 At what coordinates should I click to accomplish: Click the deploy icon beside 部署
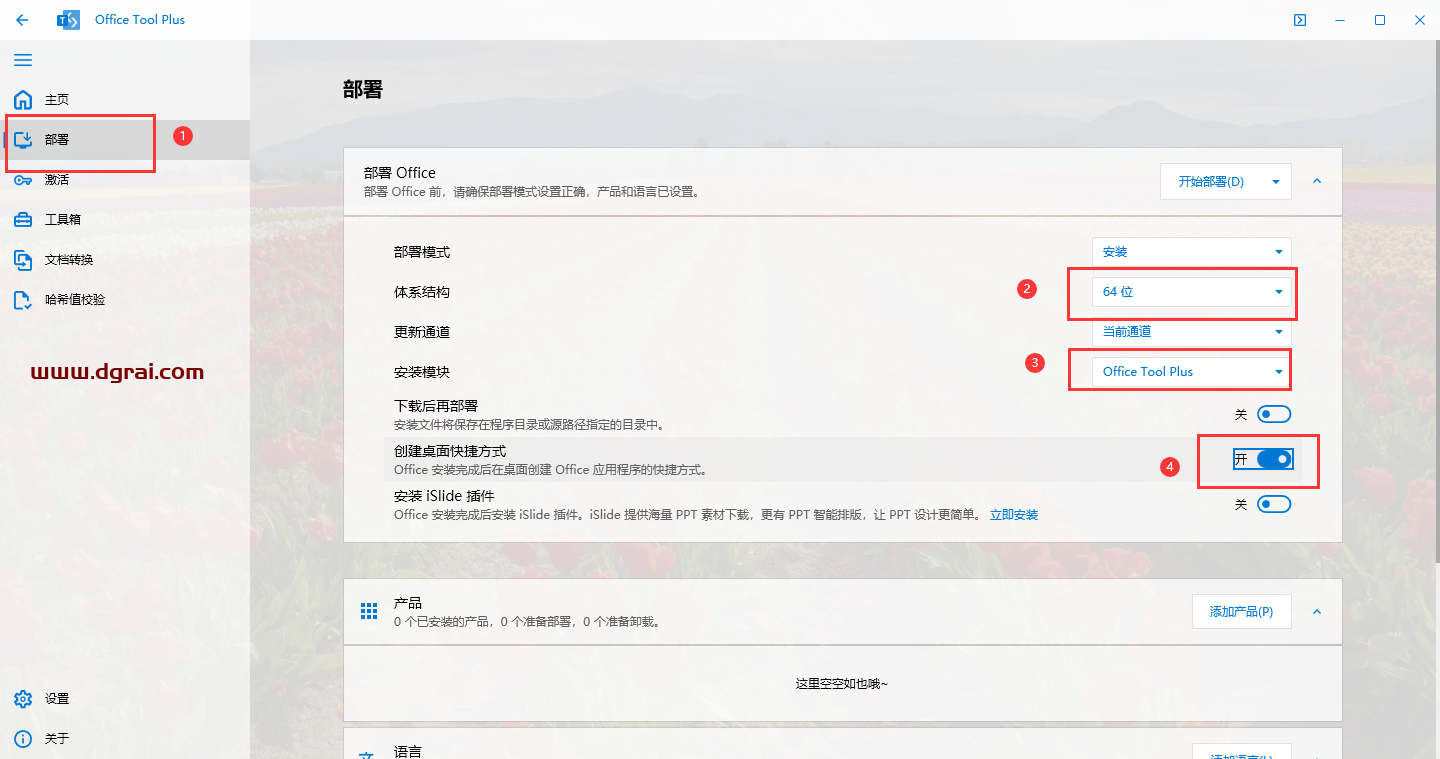point(23,140)
